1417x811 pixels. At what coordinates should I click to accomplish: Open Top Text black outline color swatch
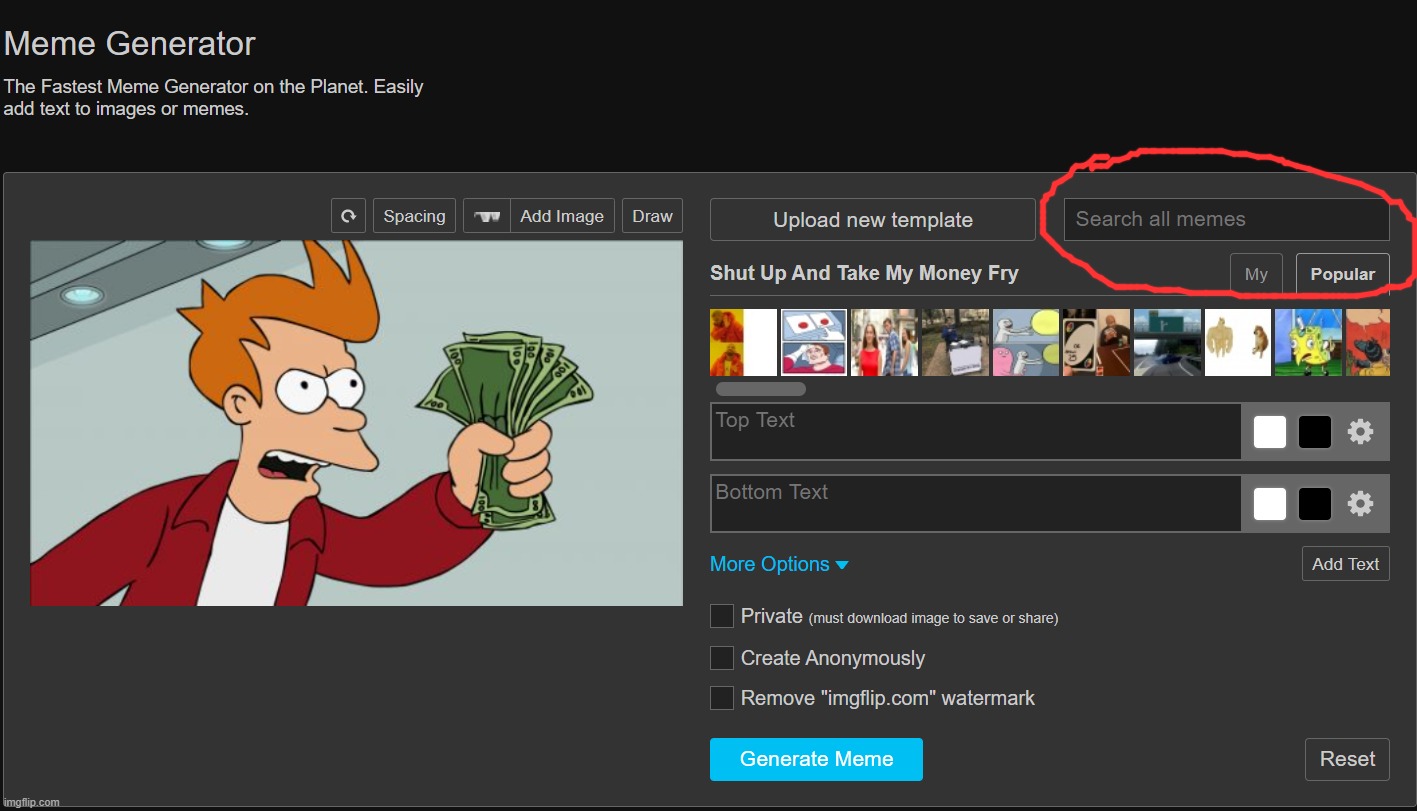(x=1315, y=432)
